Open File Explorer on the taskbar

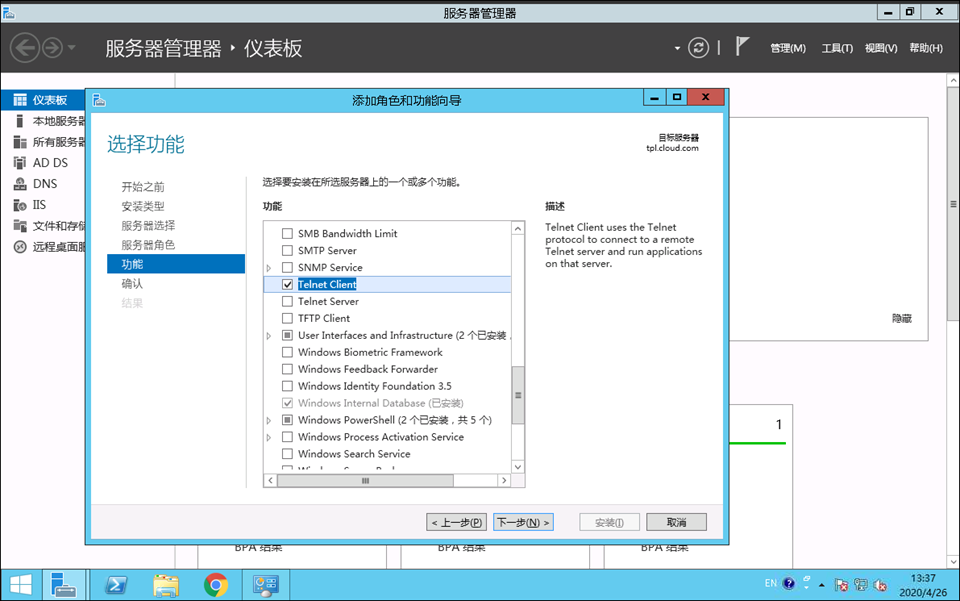coord(166,585)
